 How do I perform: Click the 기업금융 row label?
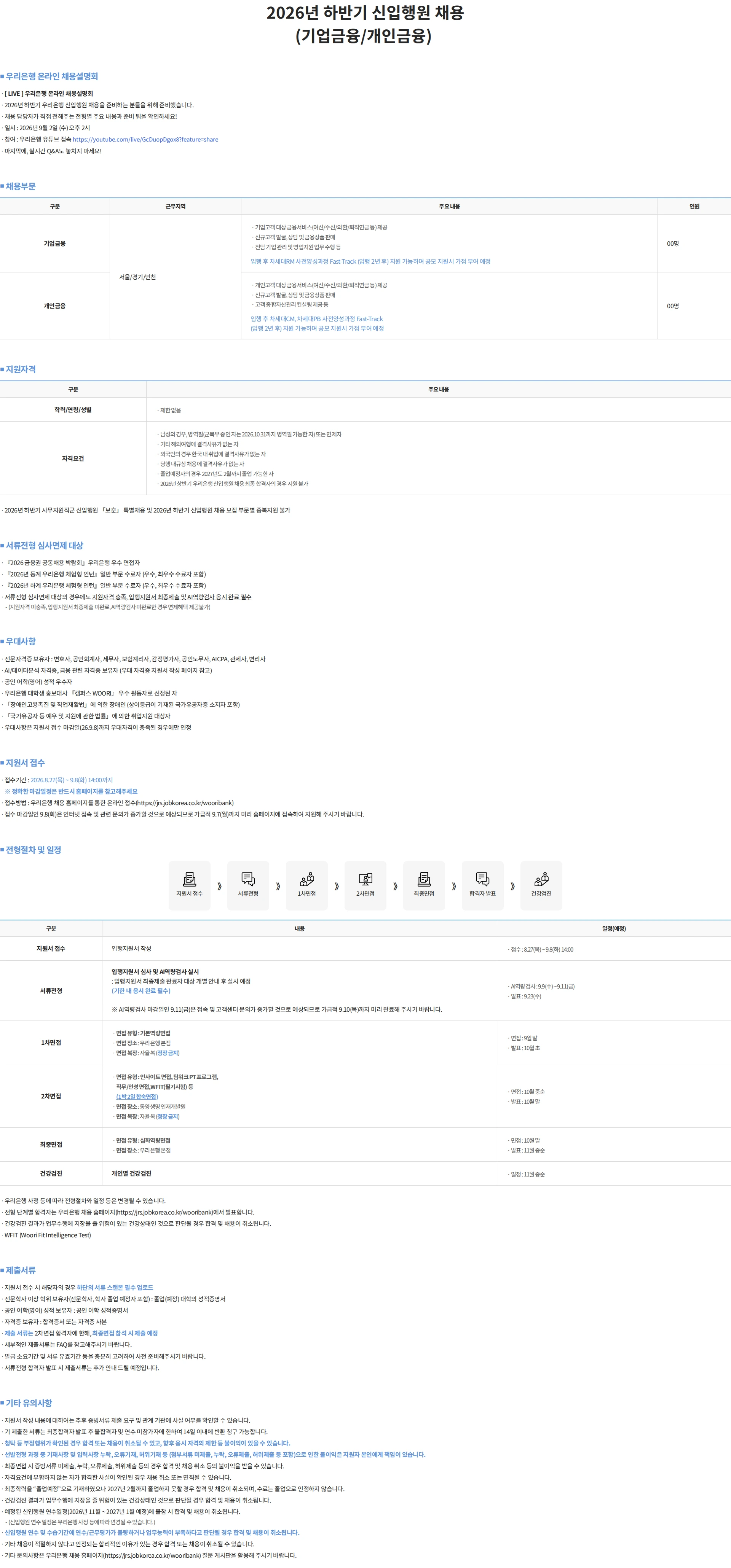[55, 244]
